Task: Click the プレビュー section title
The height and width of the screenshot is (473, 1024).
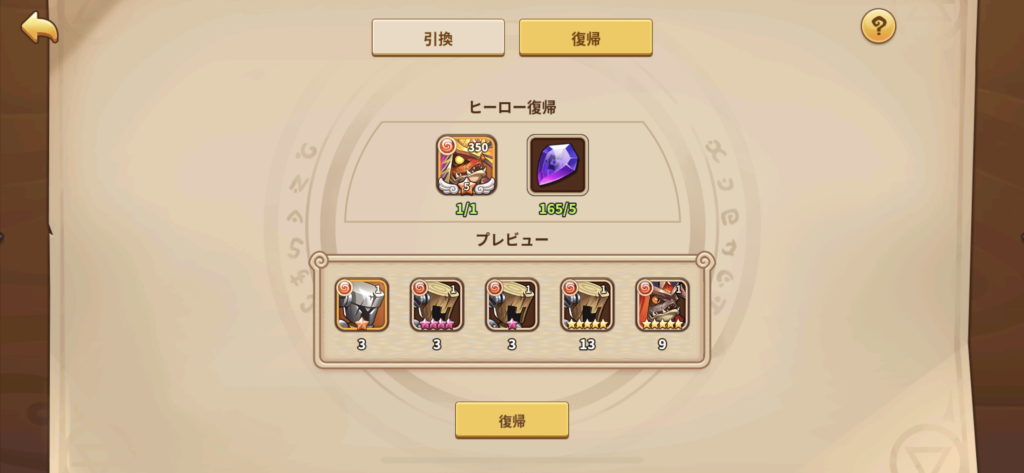Action: (512, 240)
